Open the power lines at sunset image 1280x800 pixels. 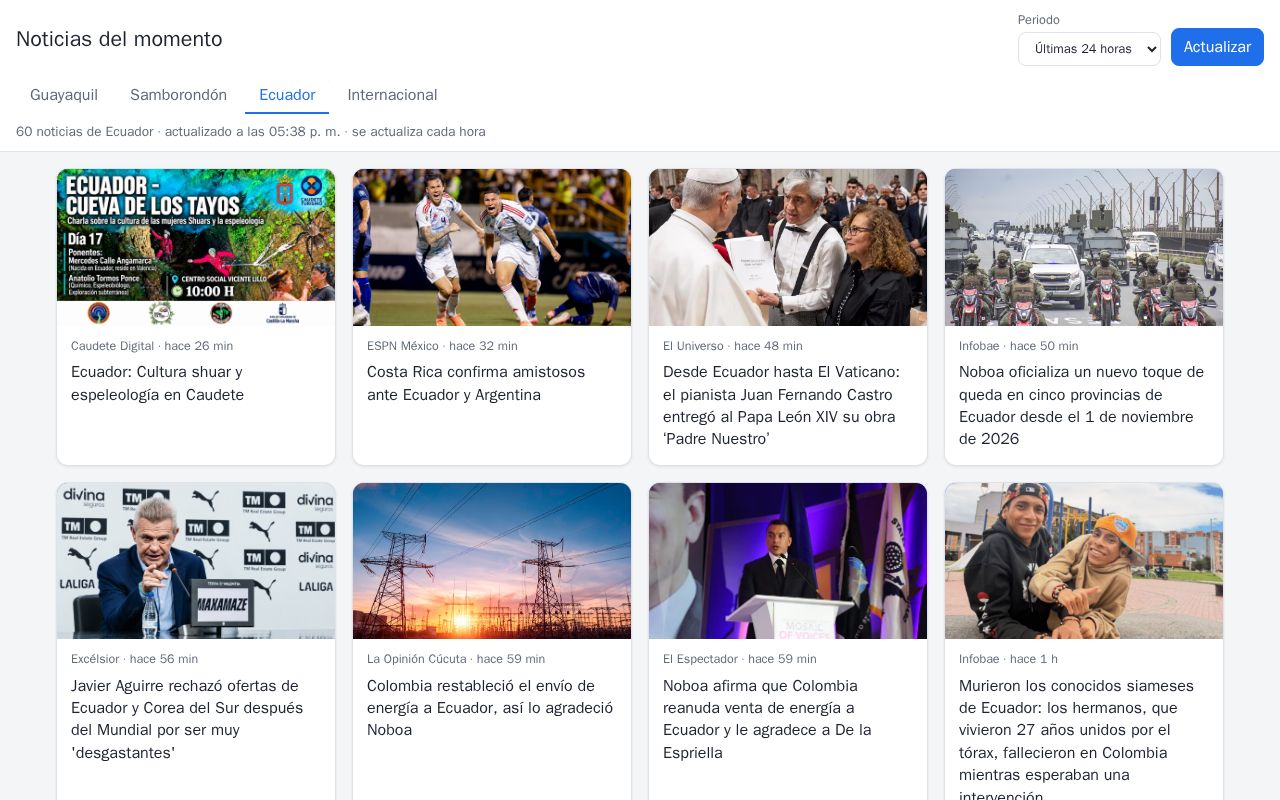[492, 561]
